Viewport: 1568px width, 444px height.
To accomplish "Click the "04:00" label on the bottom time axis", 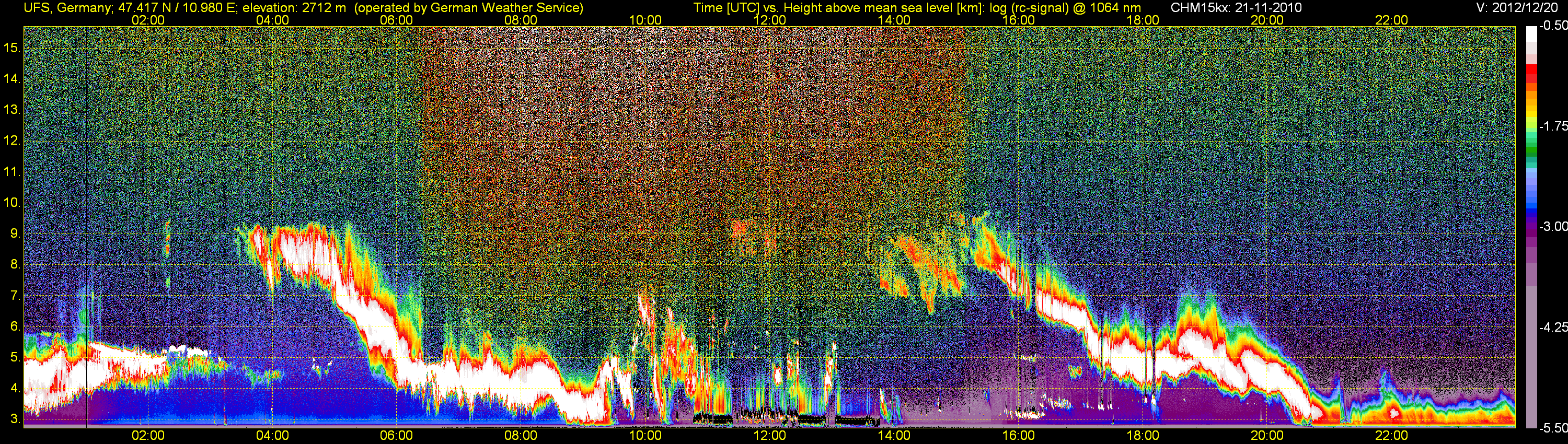I will click(272, 436).
